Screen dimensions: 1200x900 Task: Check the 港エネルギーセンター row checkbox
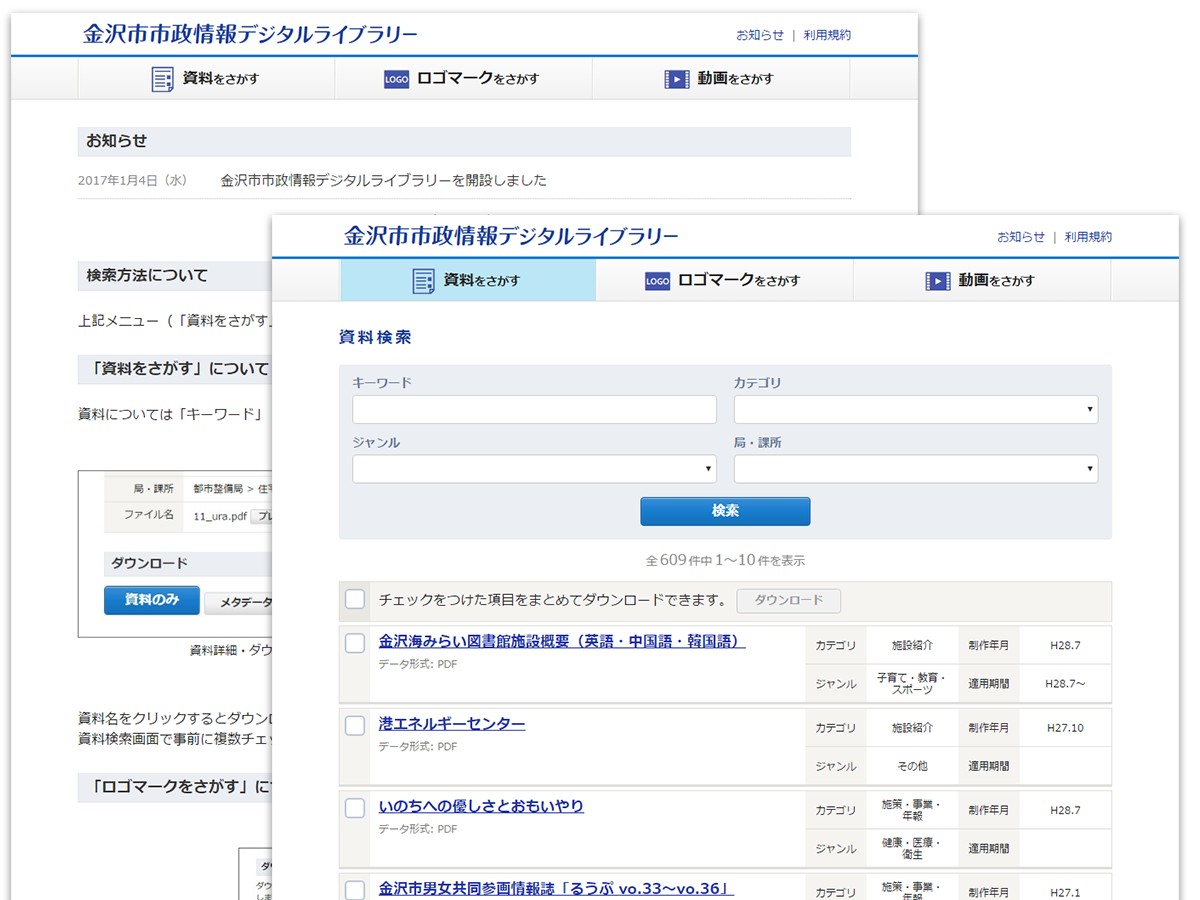355,725
